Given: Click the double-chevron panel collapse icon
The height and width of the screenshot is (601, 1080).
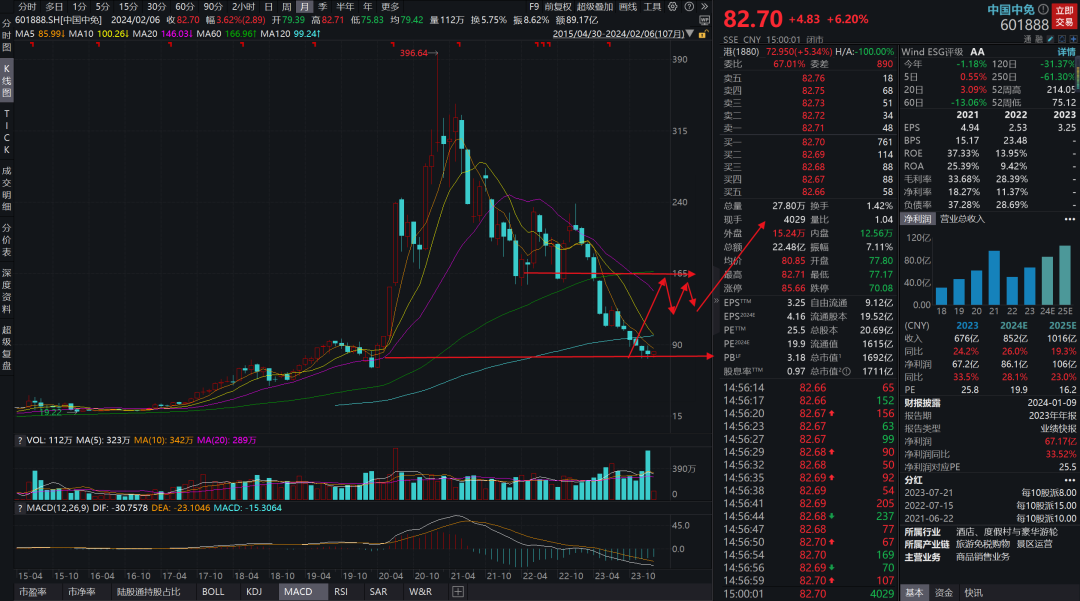Looking at the screenshot, I should 704,6.
